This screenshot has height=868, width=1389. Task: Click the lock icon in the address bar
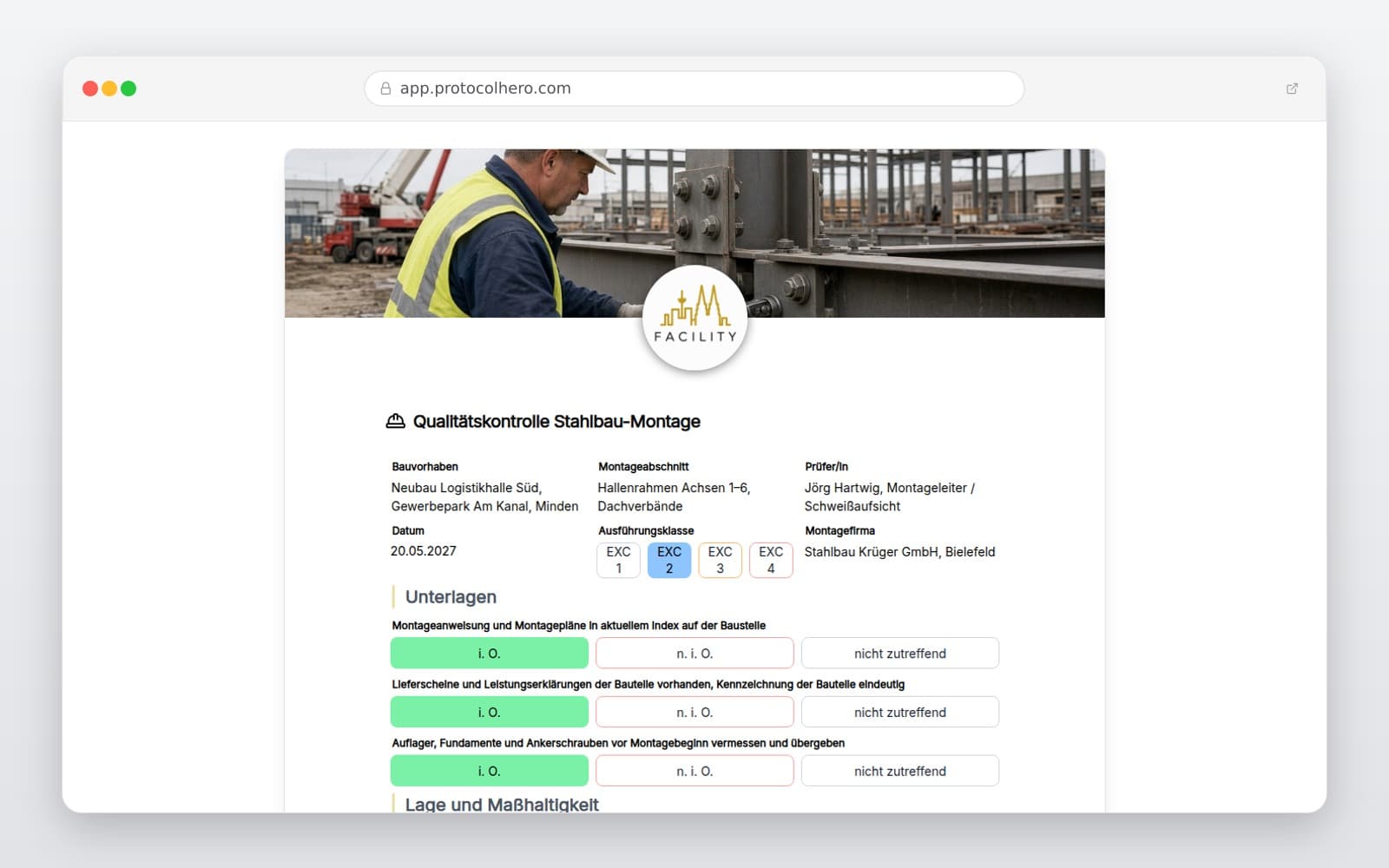(385, 89)
